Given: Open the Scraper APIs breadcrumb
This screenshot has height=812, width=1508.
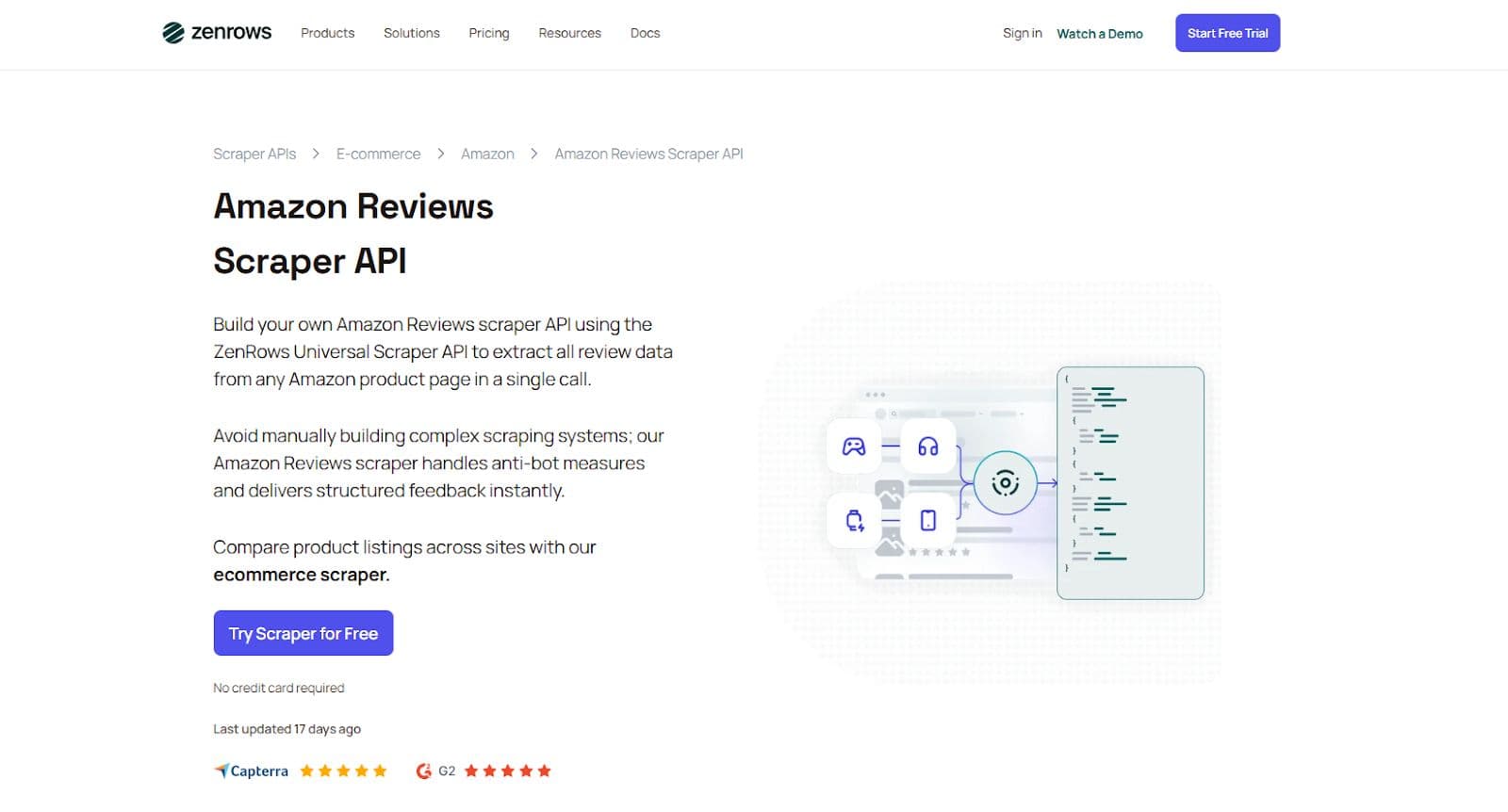Looking at the screenshot, I should tap(254, 154).
